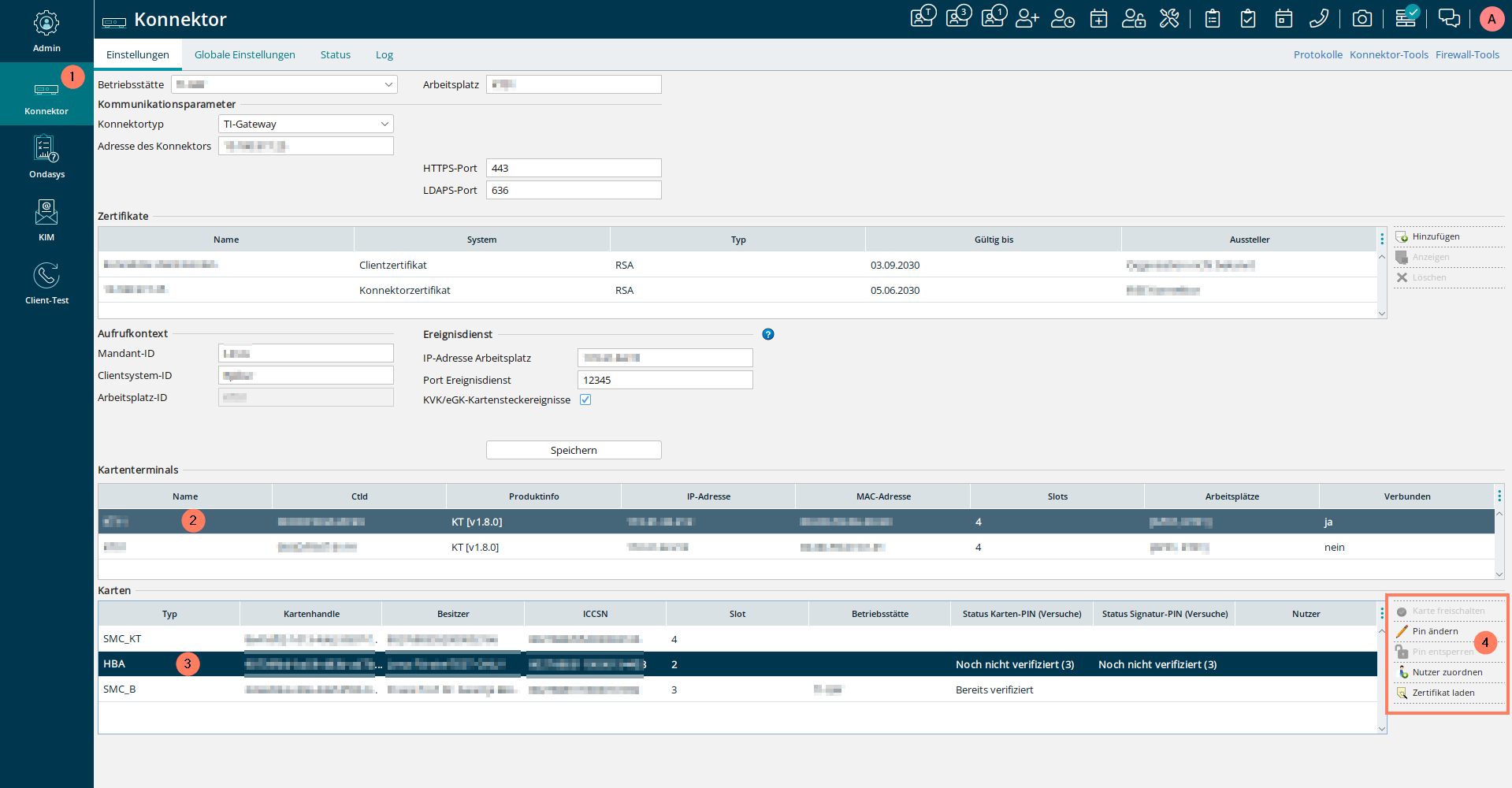Click the Port Ereignisdienst field showing 12345

coord(665,380)
